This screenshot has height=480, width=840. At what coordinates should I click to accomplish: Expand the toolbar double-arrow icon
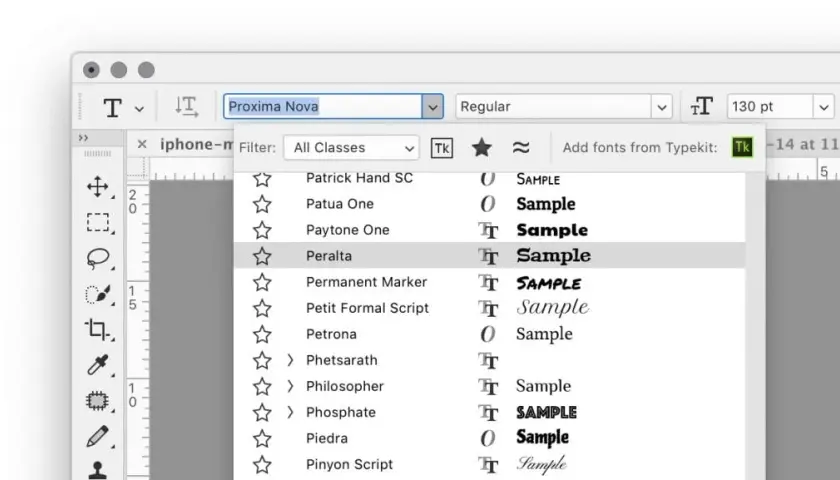pos(83,138)
